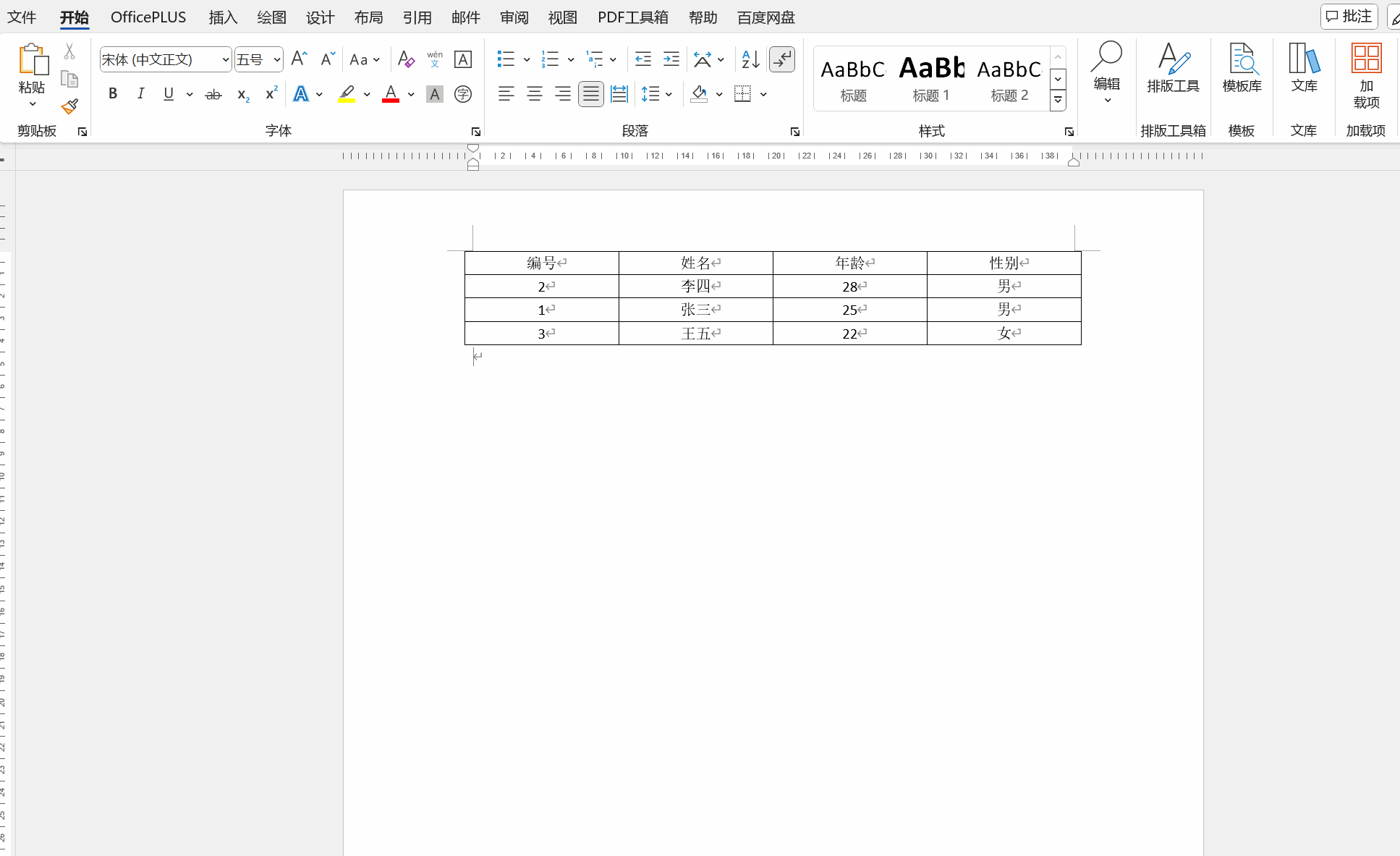Open the font name dropdown 宋体
This screenshot has width=1400, height=856.
pyautogui.click(x=226, y=59)
